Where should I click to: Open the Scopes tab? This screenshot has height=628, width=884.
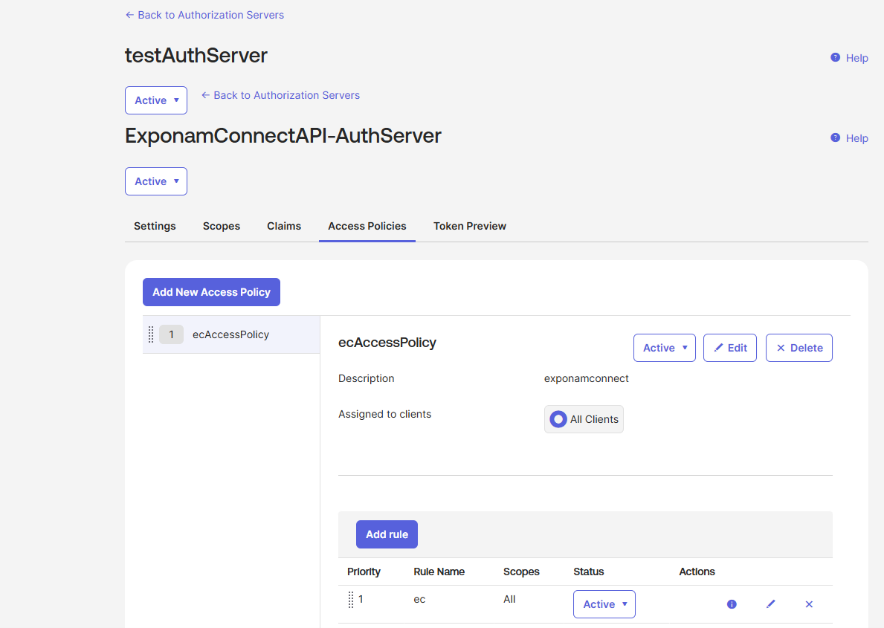click(221, 226)
